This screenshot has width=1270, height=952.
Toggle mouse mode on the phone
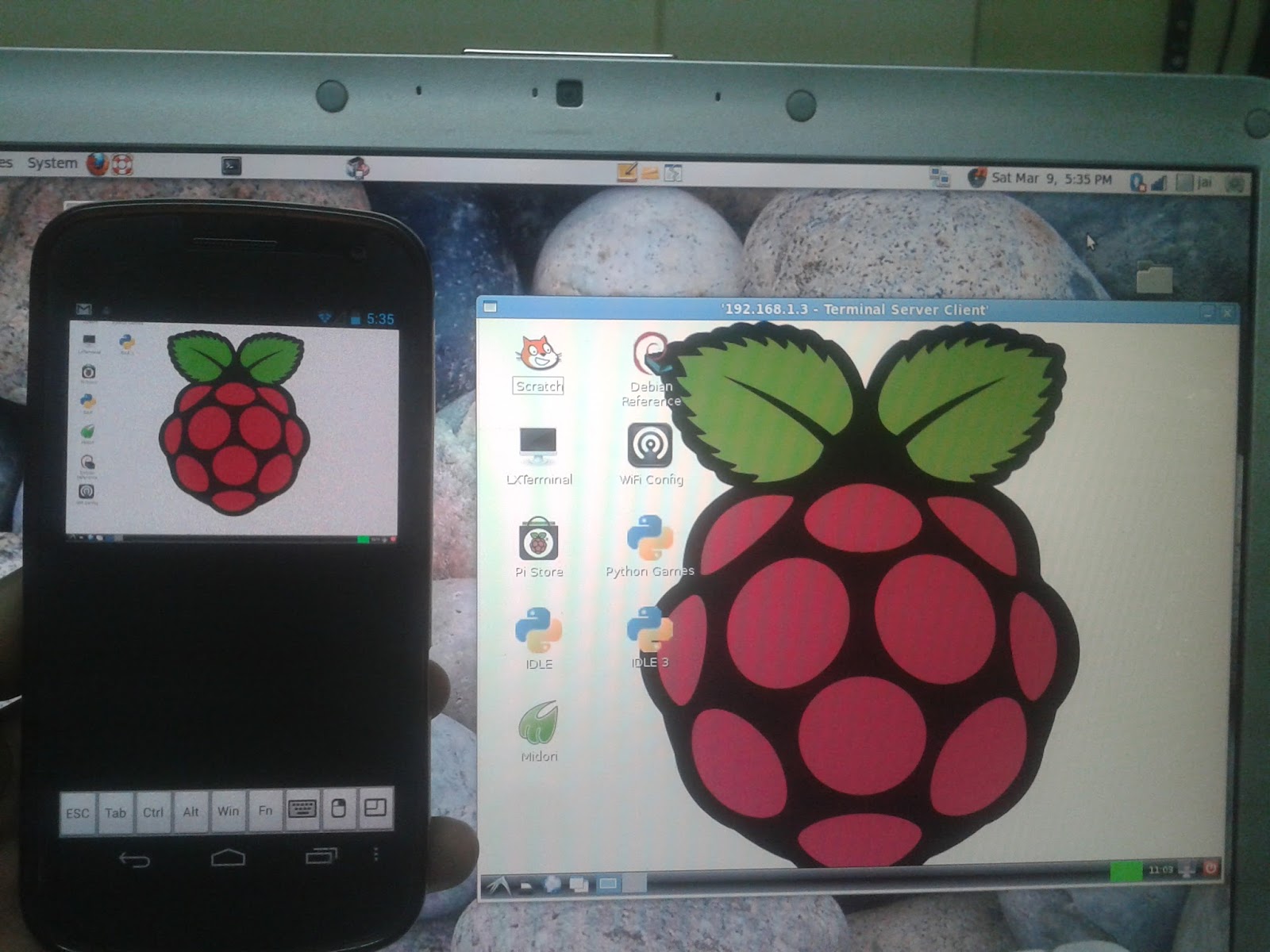(x=339, y=808)
